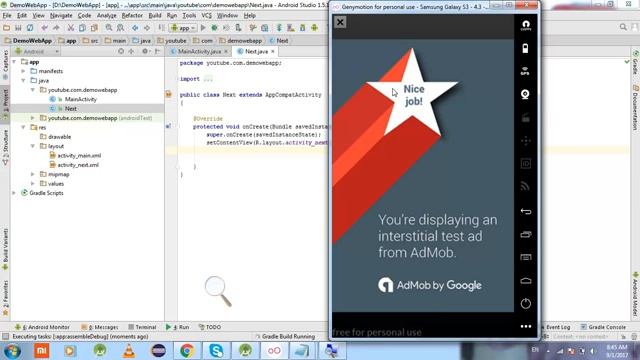The image size is (640, 360).
Task: Open the Gradle Console tool window
Action: point(603,327)
